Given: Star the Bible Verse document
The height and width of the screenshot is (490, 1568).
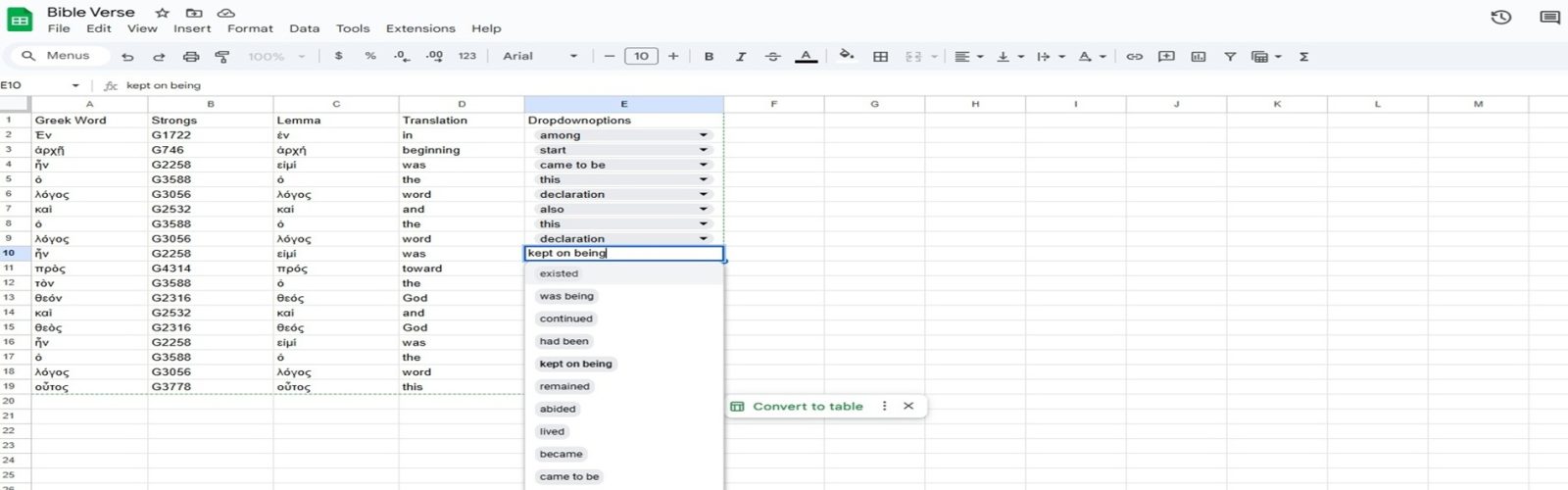Looking at the screenshot, I should click(x=163, y=13).
